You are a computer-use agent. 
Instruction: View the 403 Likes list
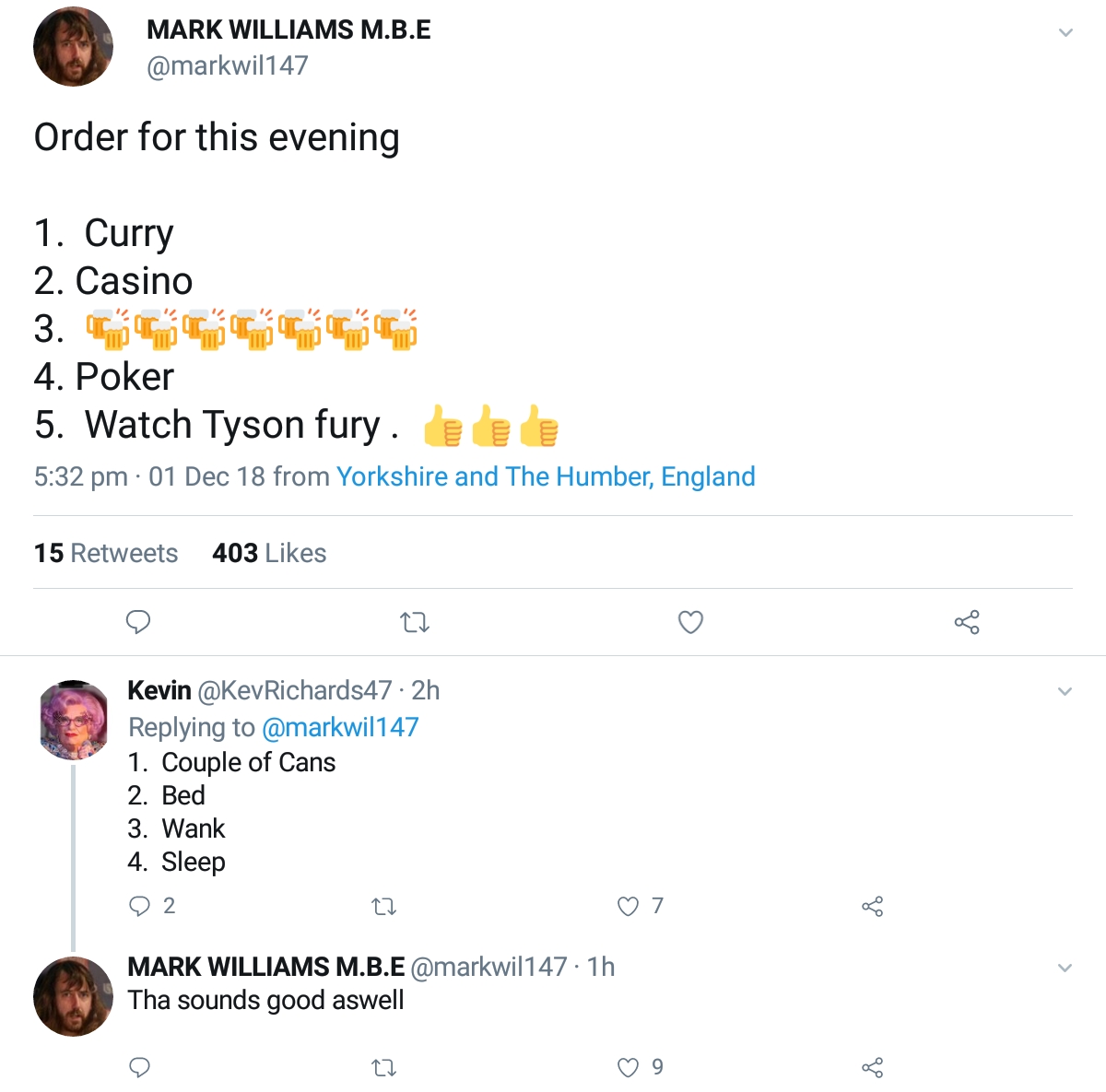click(269, 553)
